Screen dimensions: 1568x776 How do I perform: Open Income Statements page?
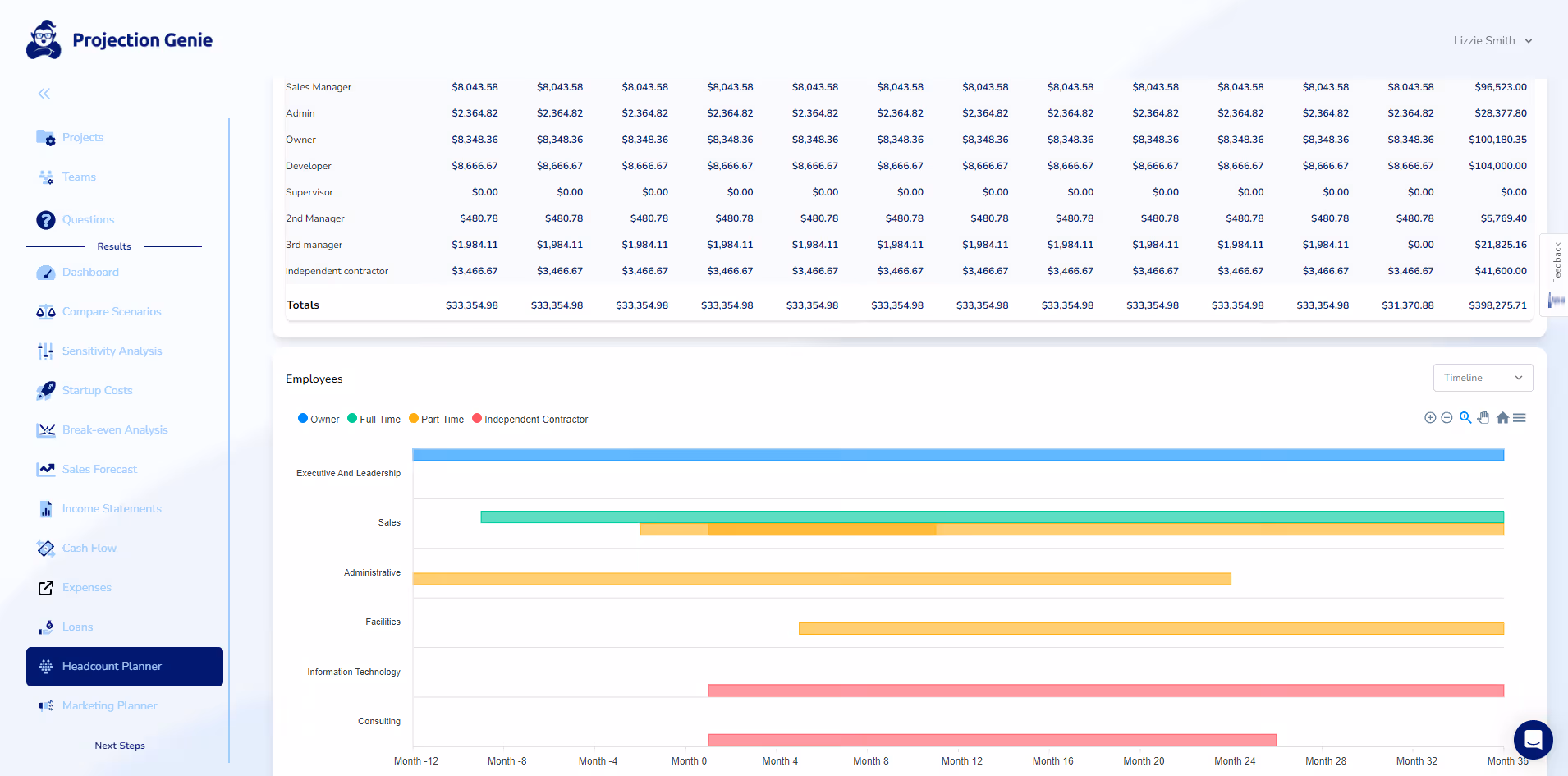(112, 508)
